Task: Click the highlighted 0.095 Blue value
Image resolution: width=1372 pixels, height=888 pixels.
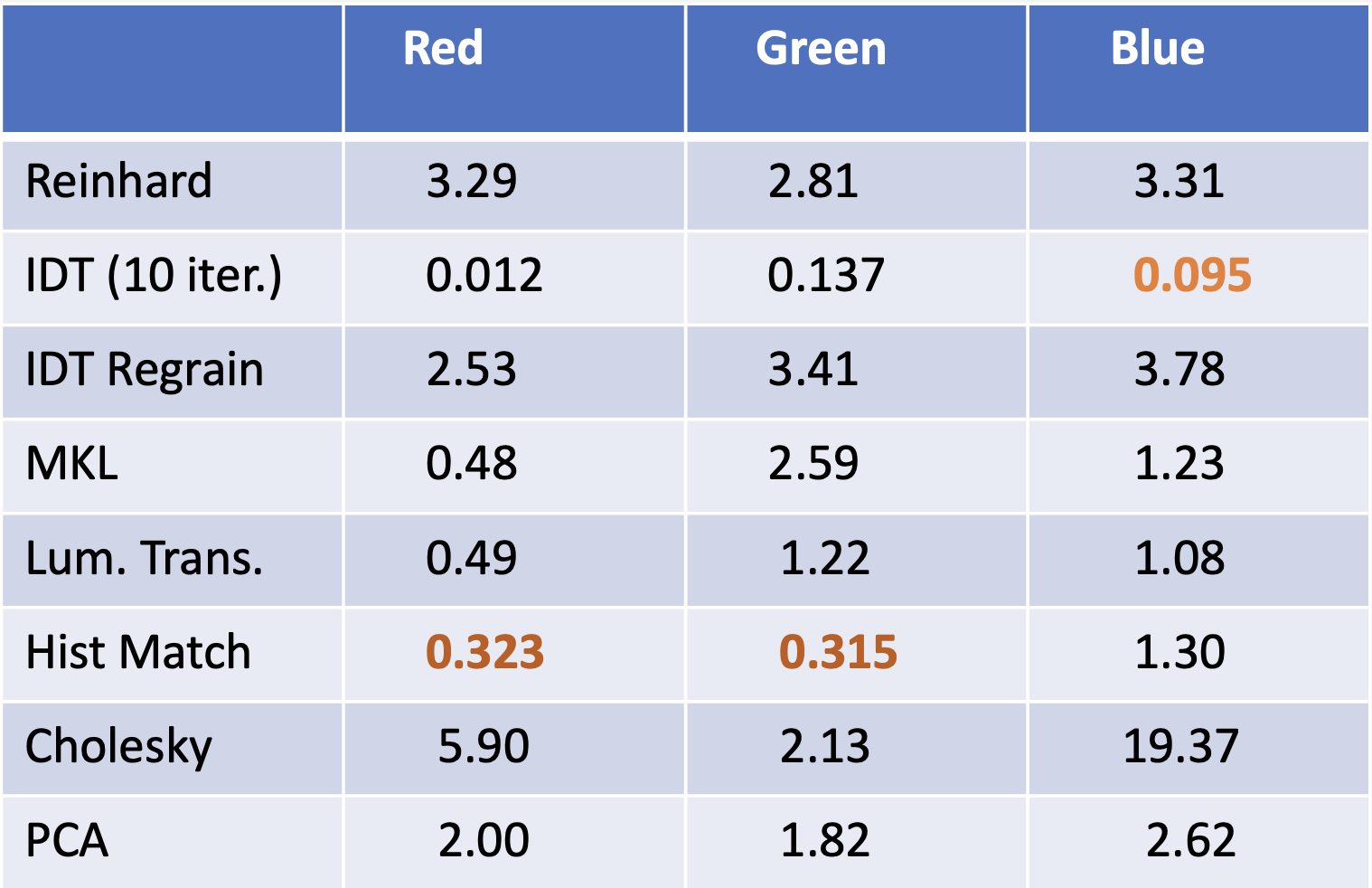Action: coord(1192,275)
